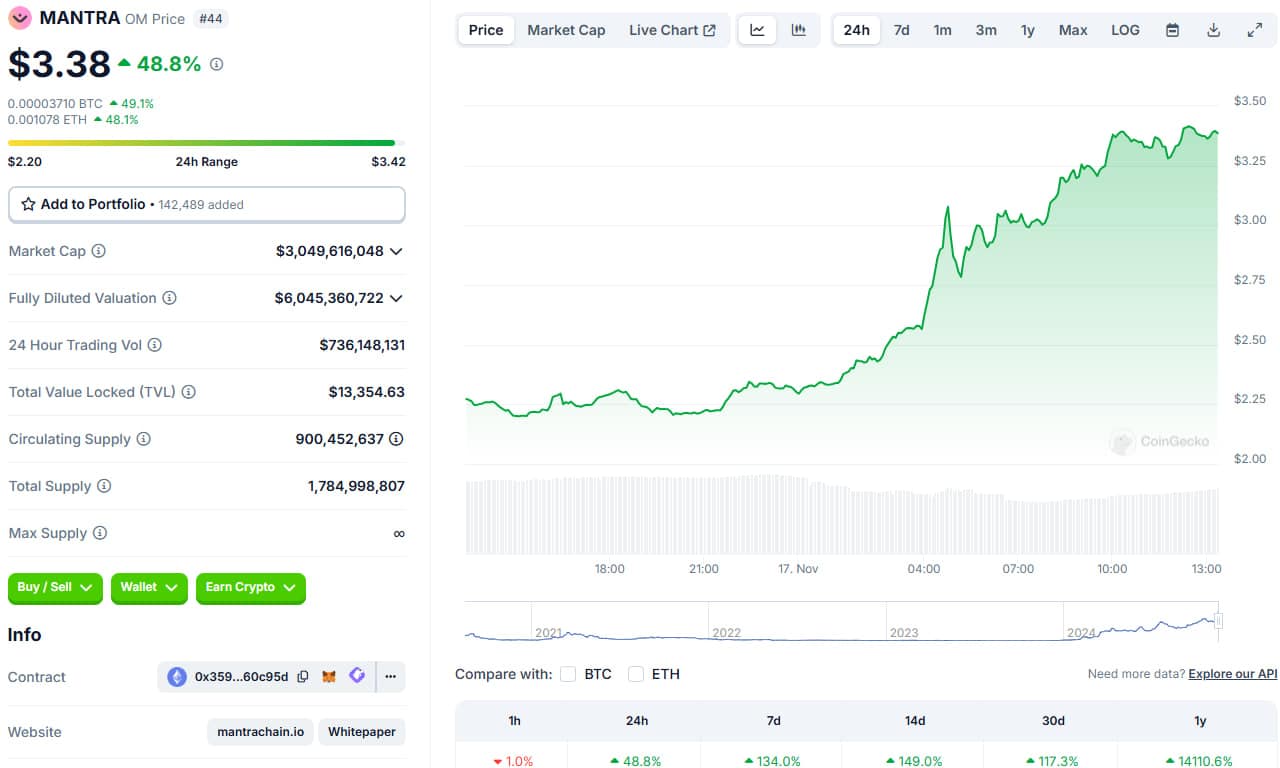The width and height of the screenshot is (1280, 768).
Task: Open the Buy / Sell dropdown
Action: (56, 588)
